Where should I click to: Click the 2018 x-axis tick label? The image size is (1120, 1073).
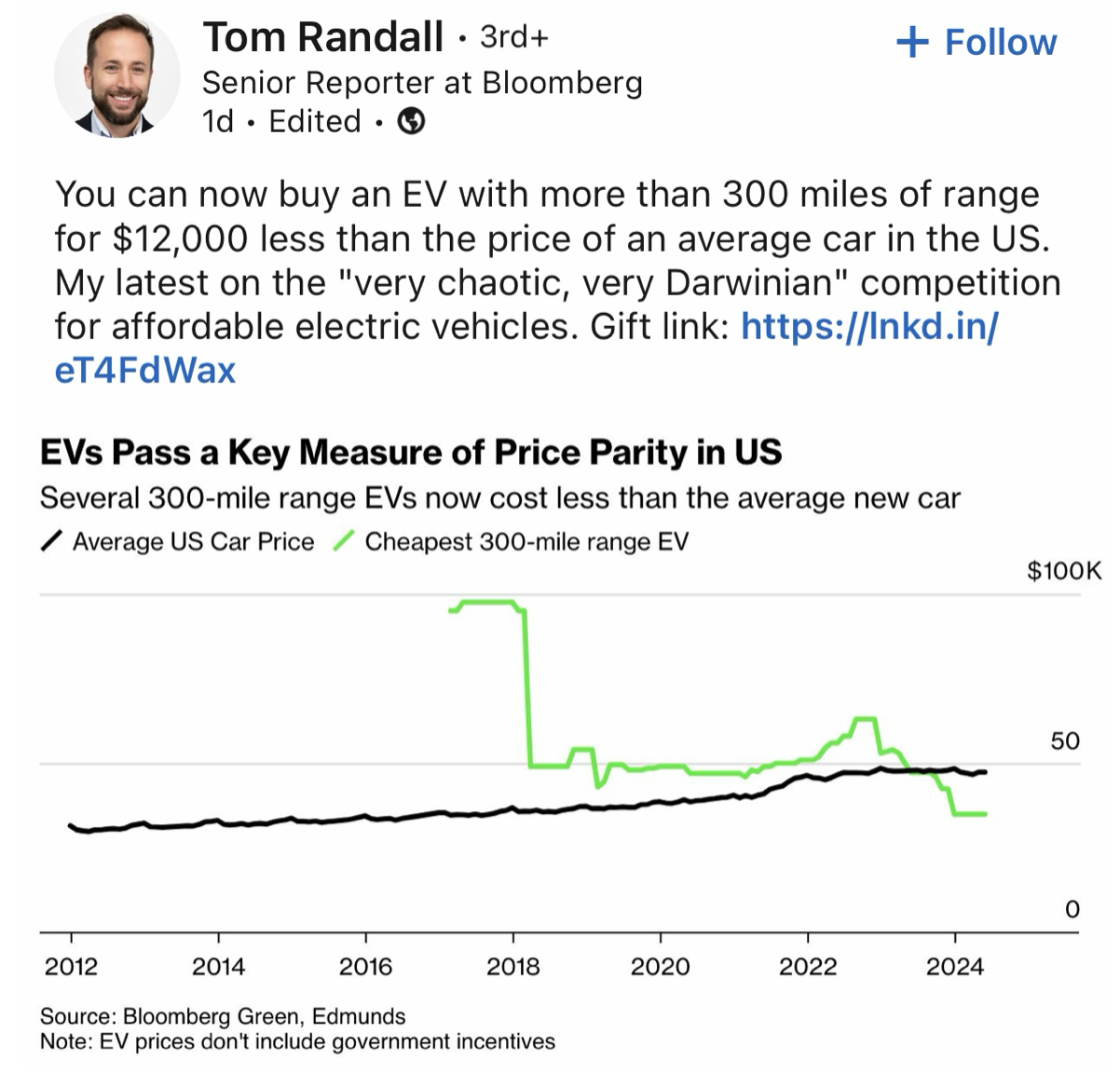[512, 967]
